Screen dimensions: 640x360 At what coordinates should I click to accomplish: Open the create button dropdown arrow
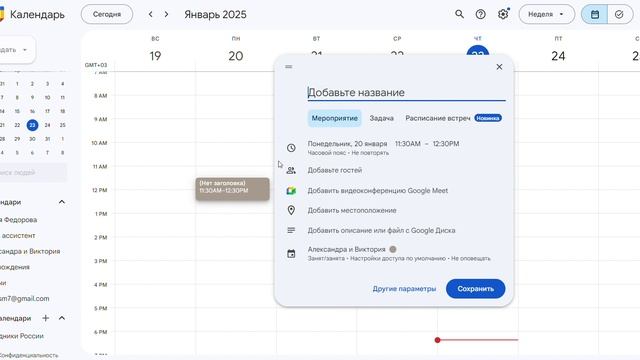click(25, 50)
